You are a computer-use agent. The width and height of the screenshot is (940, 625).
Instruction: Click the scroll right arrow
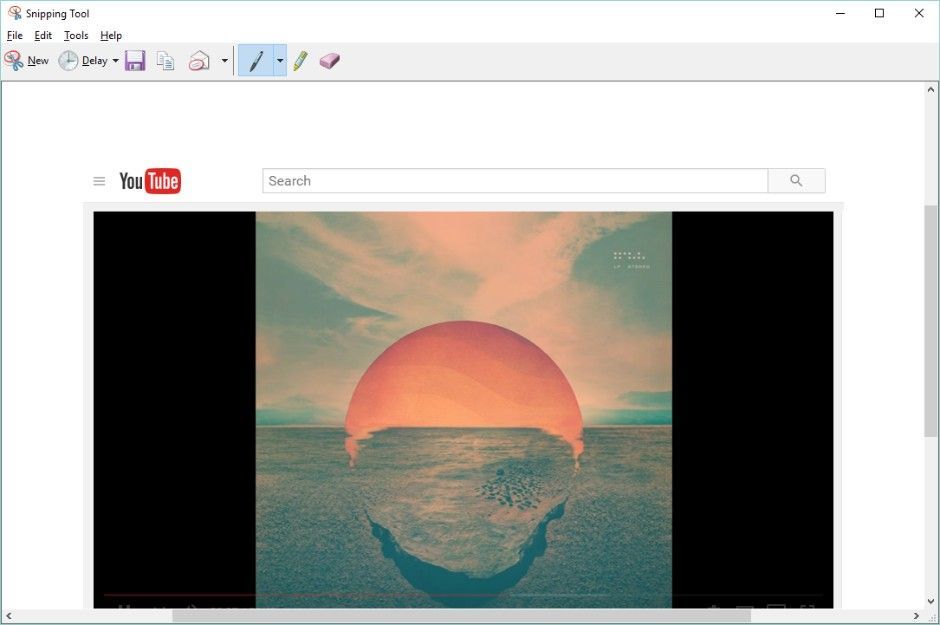[916, 615]
